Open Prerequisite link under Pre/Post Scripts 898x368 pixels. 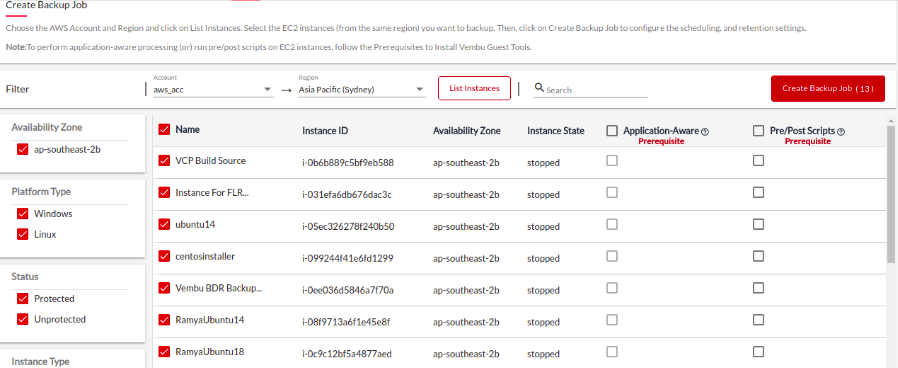click(808, 141)
